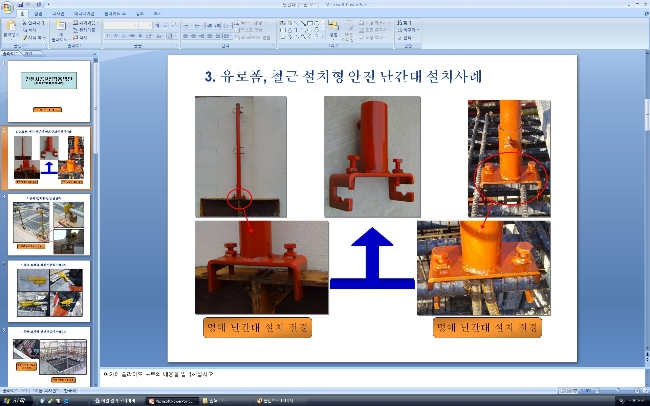Toggle bold formatting in font group
This screenshot has width=650, height=406.
(107, 36)
